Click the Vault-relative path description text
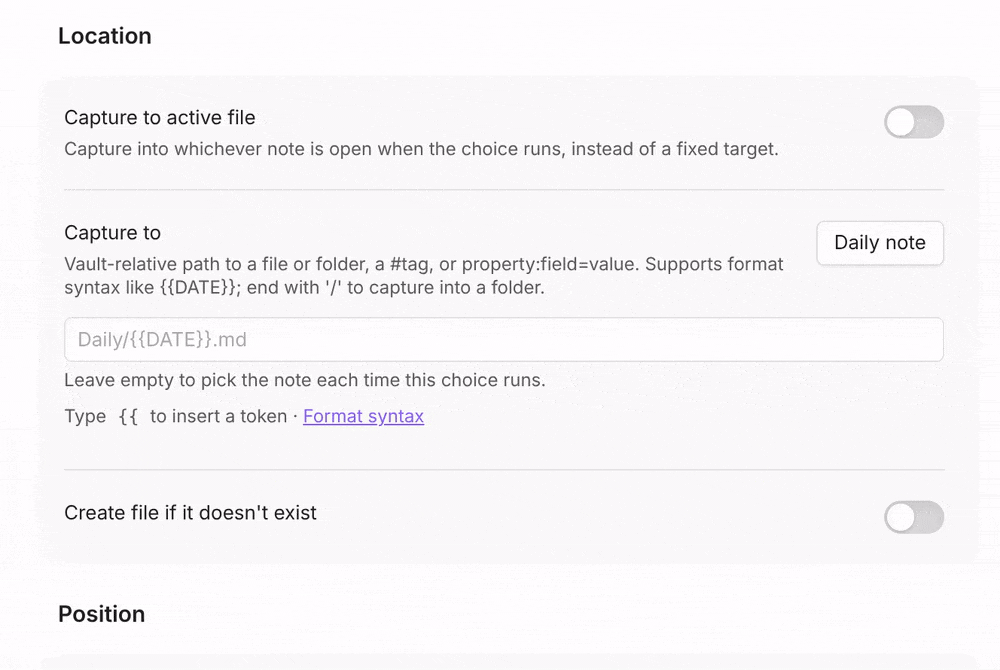 pyautogui.click(x=423, y=276)
